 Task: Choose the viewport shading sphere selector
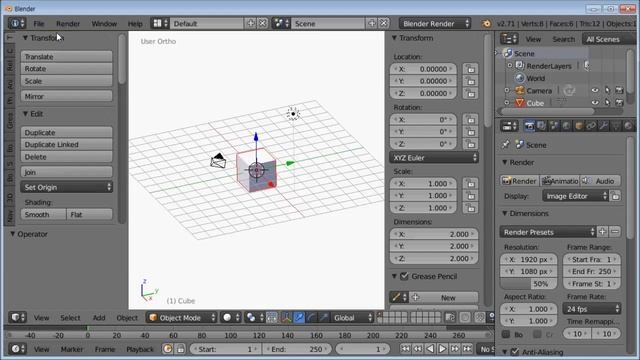click(231, 318)
